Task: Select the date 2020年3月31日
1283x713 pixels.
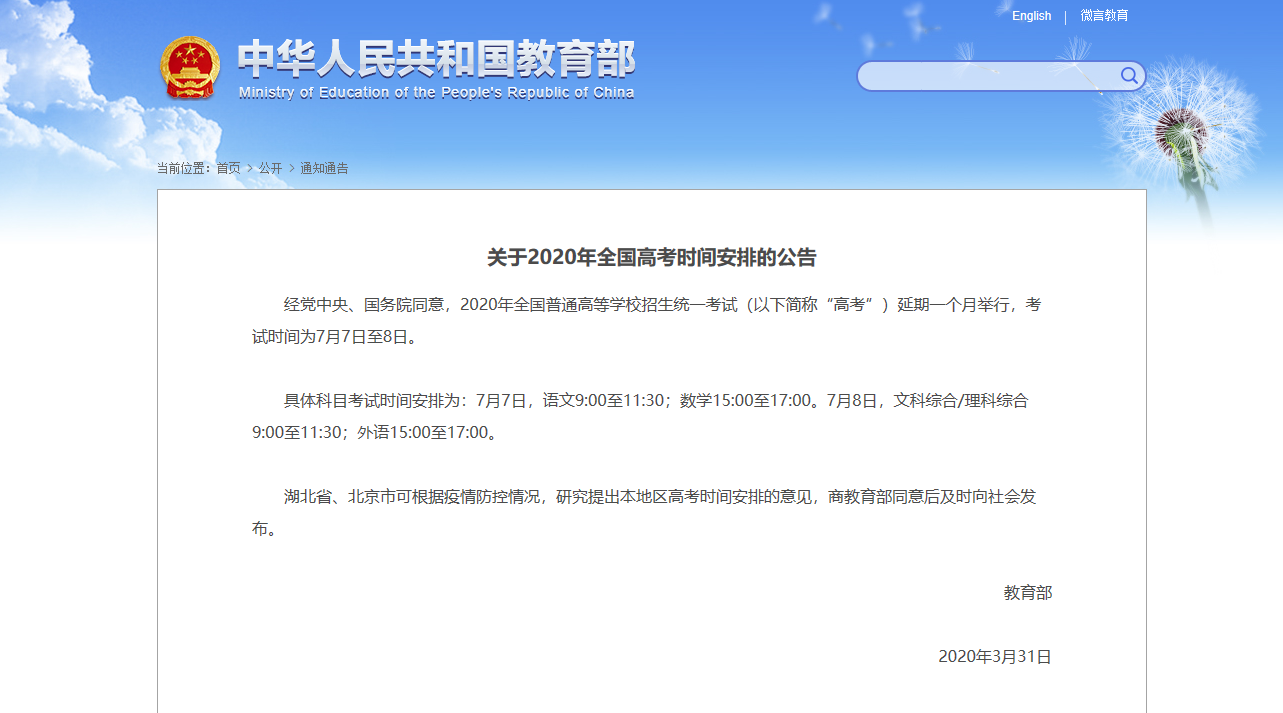Action: [996, 655]
